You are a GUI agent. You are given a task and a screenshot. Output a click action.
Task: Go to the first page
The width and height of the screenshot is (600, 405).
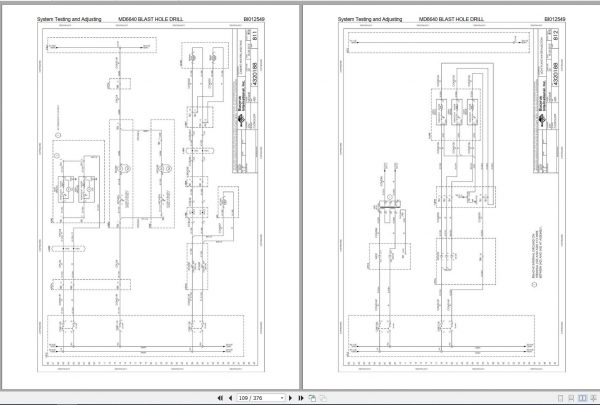pyautogui.click(x=220, y=398)
